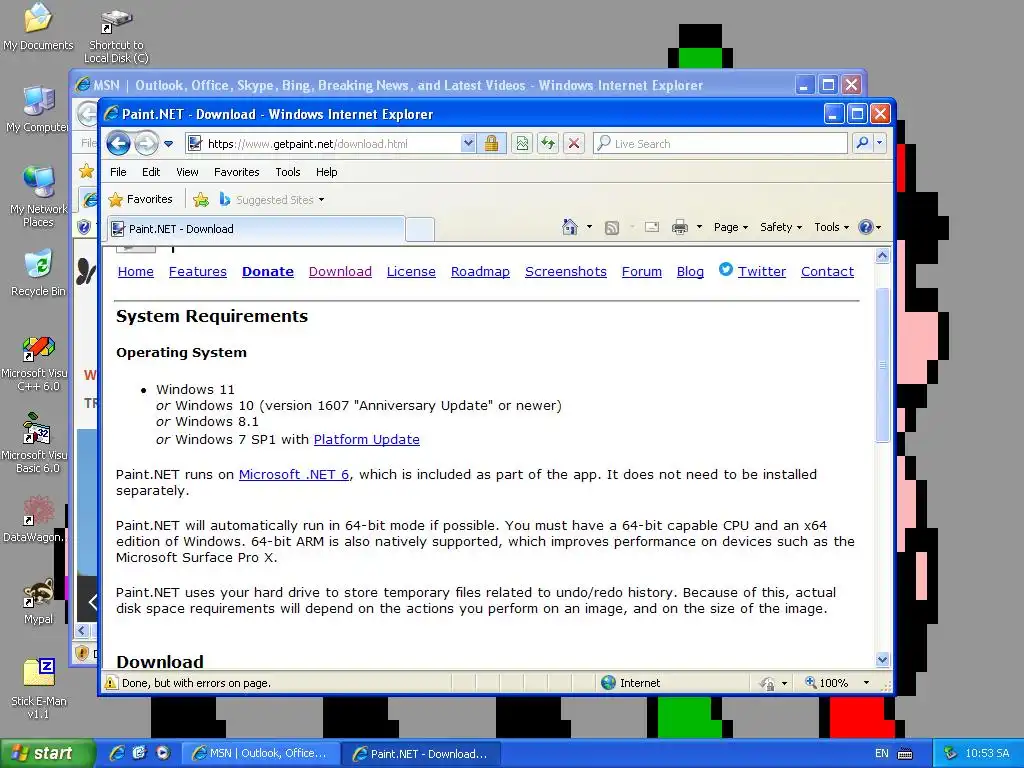This screenshot has height=768, width=1024.
Task: Click the Paint.NET - Download taskbar button
Action: pyautogui.click(x=421, y=754)
